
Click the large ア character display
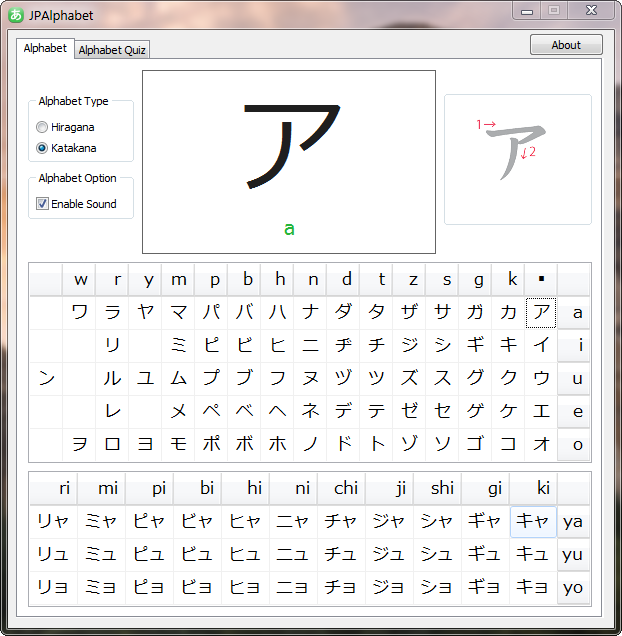[x=289, y=162]
